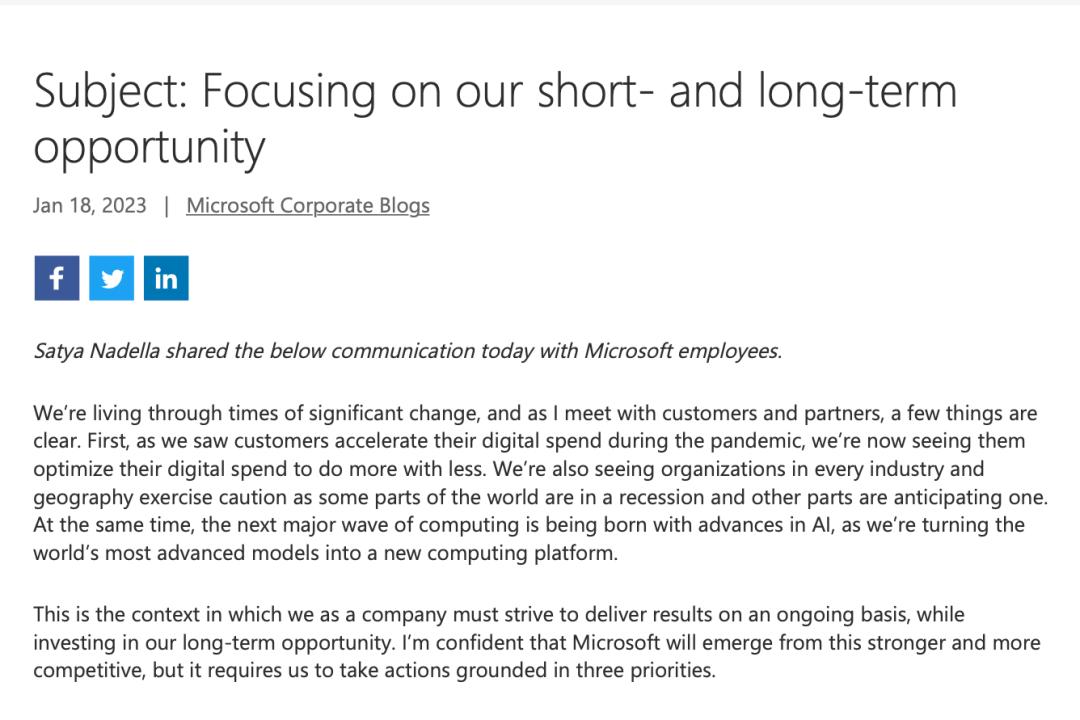Click the Jan 18, 2023 publish date

(89, 206)
